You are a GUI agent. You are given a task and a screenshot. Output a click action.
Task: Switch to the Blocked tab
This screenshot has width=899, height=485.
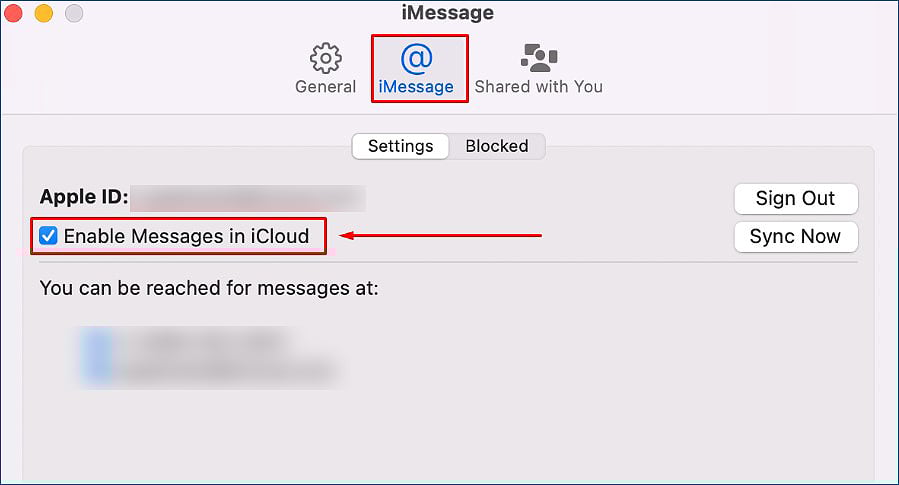pyautogui.click(x=497, y=146)
